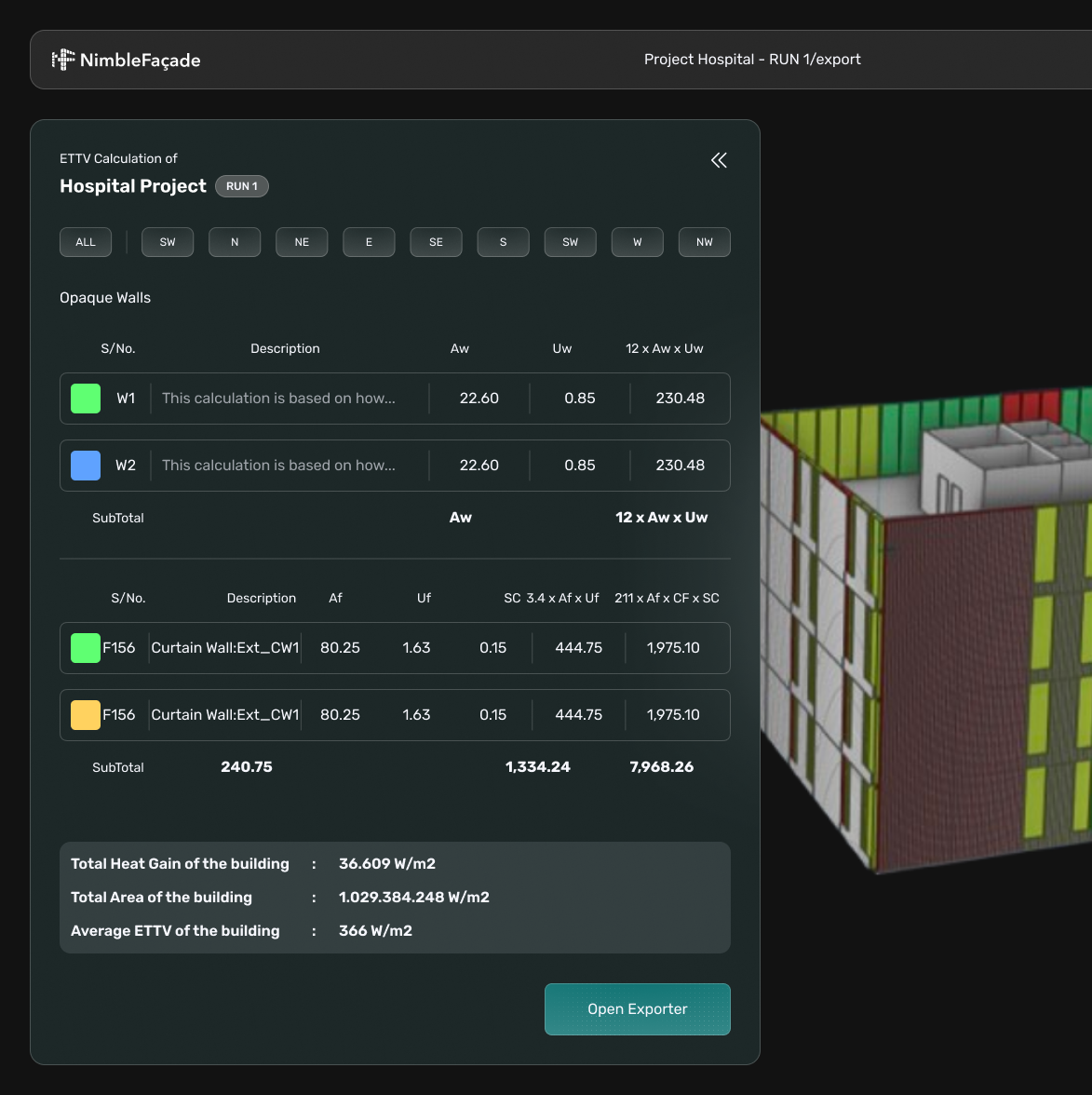
Task: Click the Hospital Project title
Action: click(x=132, y=186)
